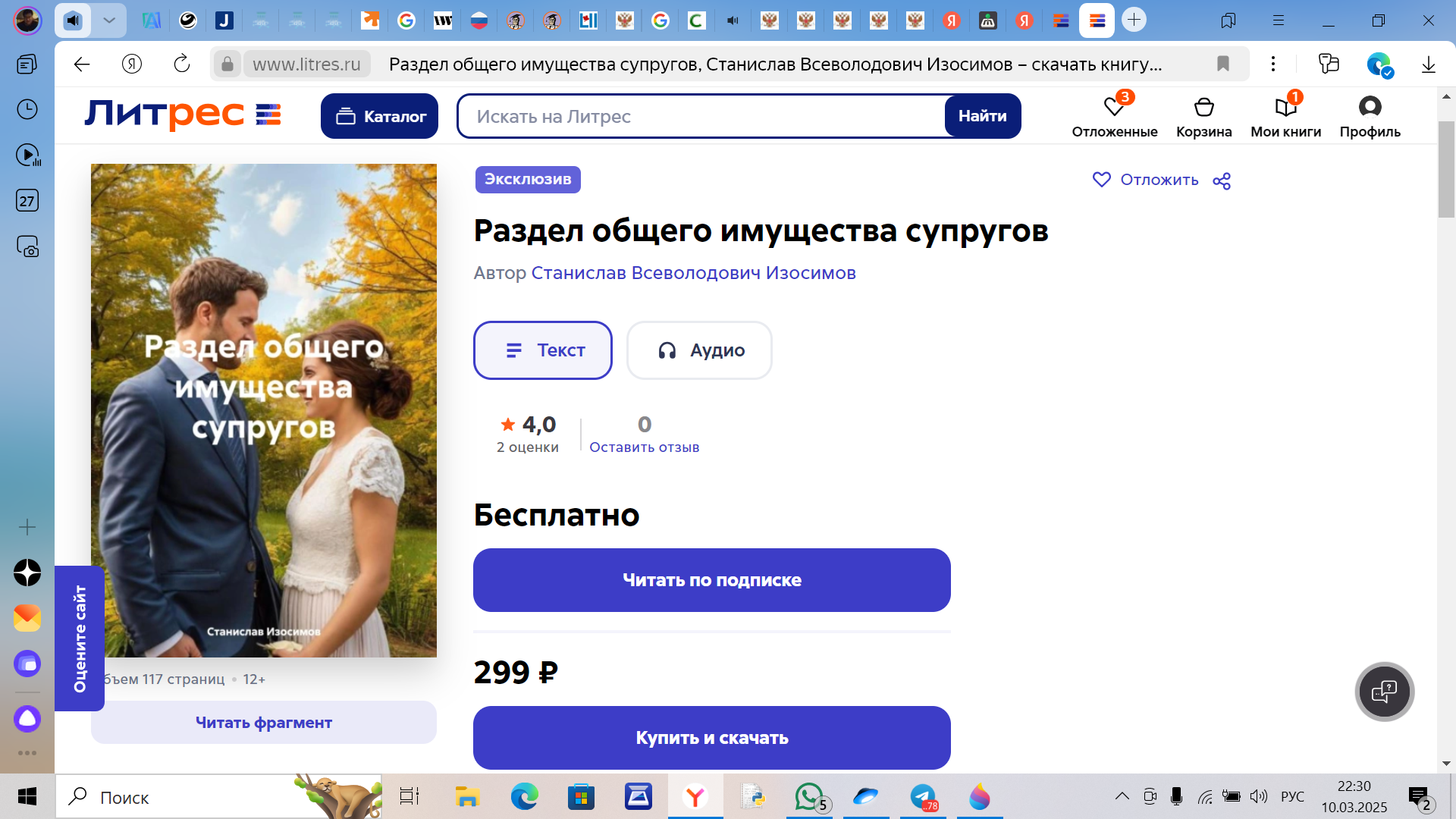The width and height of the screenshot is (1456, 819).
Task: Select the Текст format option
Action: click(543, 350)
